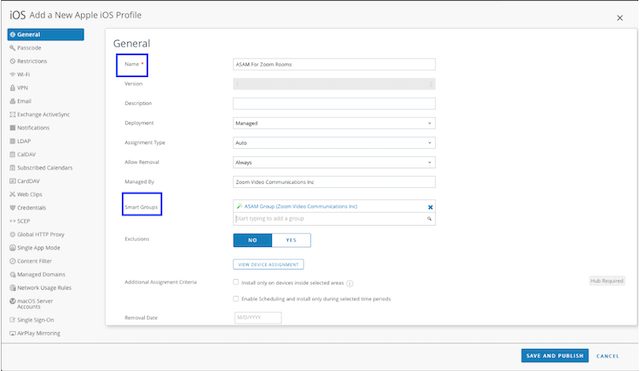Check Enable Scheduling and install during time periods
This screenshot has height=371, width=640.
pyautogui.click(x=236, y=299)
